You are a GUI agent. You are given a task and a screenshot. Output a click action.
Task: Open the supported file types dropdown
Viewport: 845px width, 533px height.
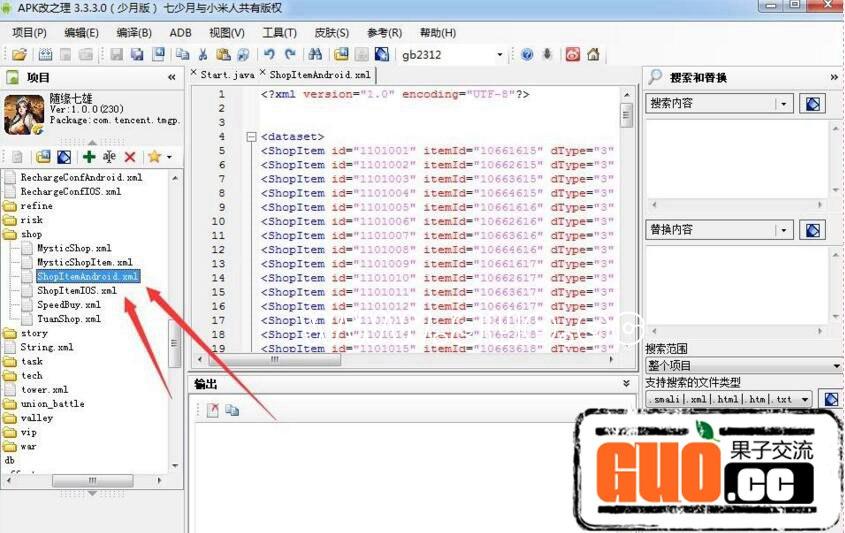[805, 399]
